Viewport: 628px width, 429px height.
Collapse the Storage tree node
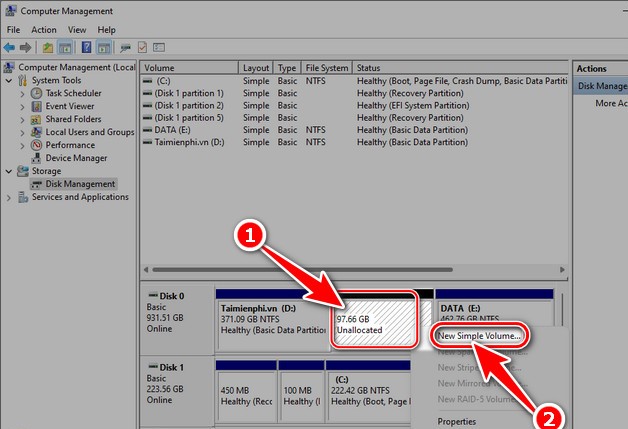click(x=9, y=171)
